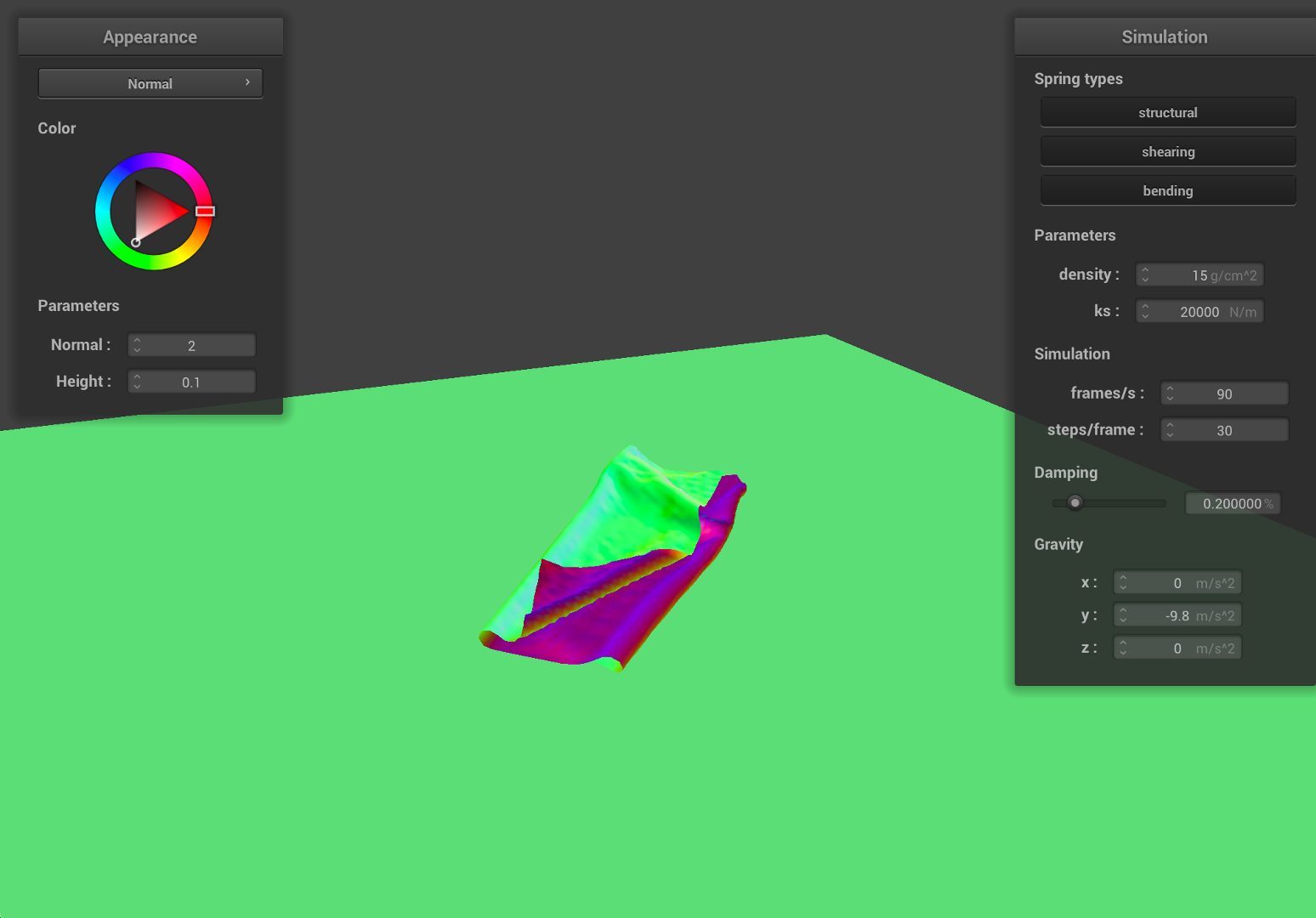The image size is (1316, 918).
Task: Click the Height parameter stepper arrows
Action: pyautogui.click(x=137, y=382)
